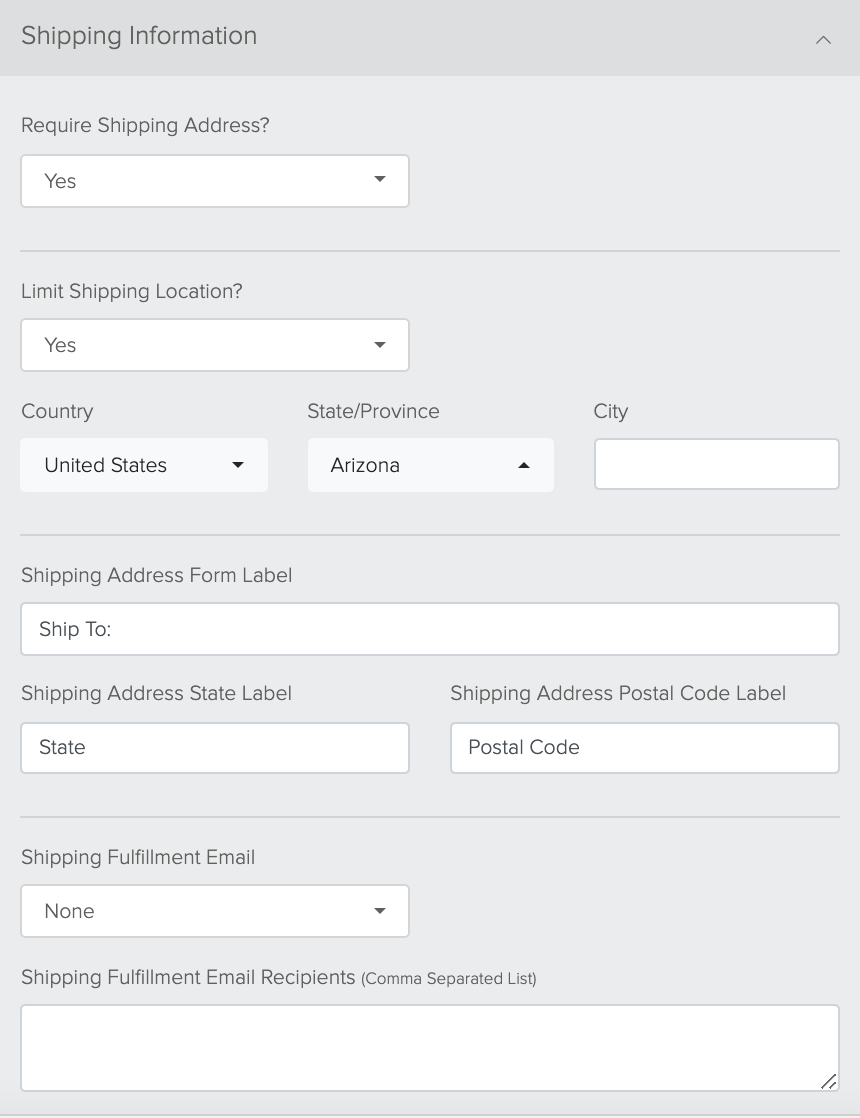This screenshot has width=860, height=1118.
Task: Click the arrow in Require Shipping Address dropdown
Action: pos(380,179)
